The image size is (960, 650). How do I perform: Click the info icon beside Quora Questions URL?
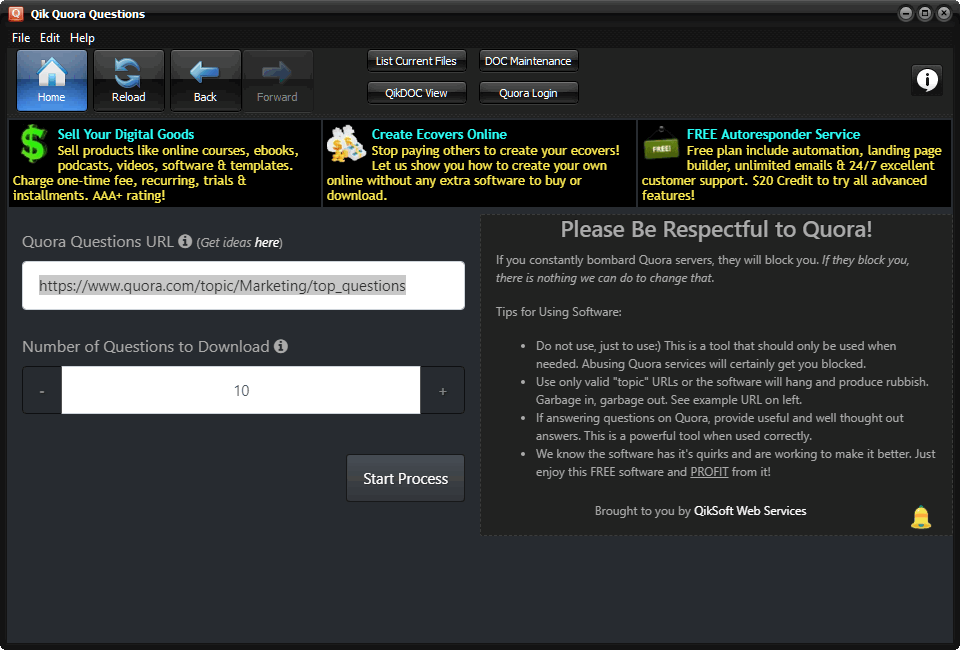(185, 241)
